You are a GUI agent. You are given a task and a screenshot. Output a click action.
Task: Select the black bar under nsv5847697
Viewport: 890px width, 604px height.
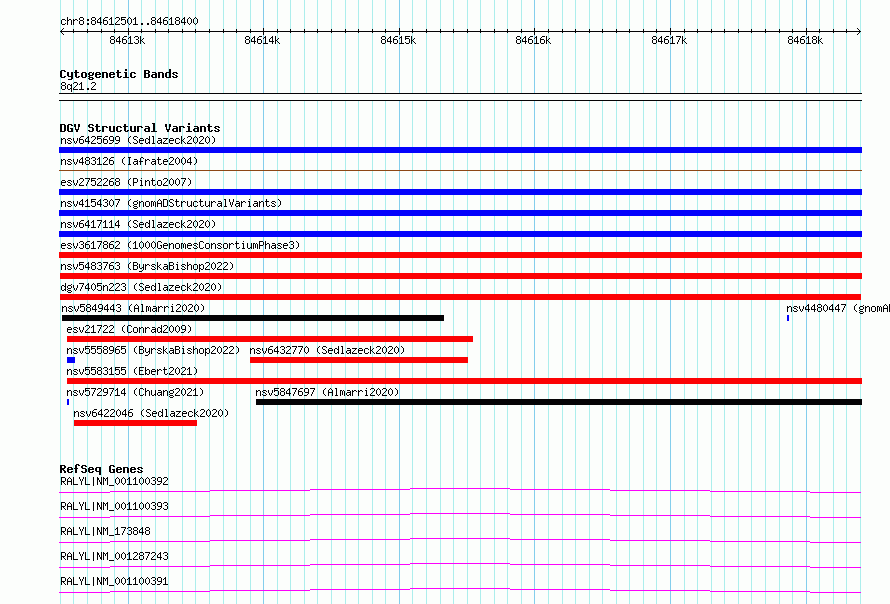click(559, 402)
